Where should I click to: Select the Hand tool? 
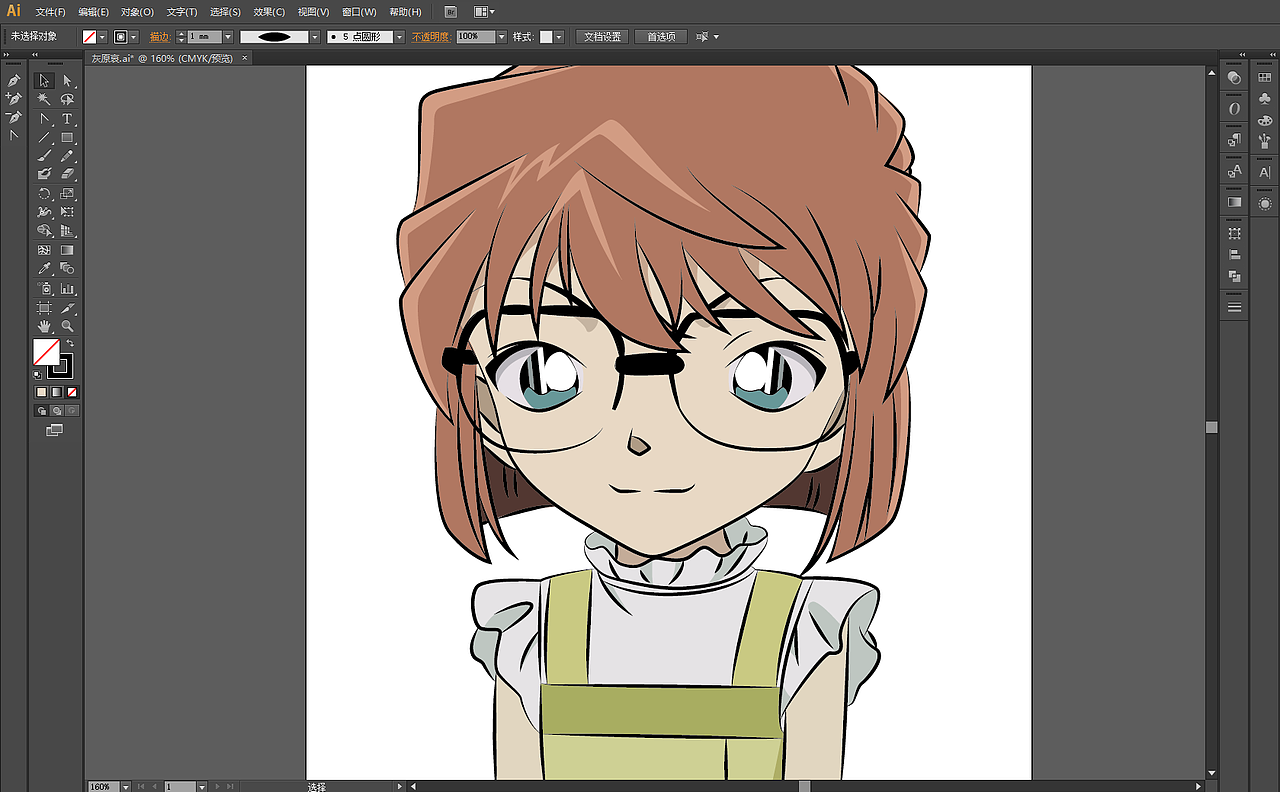click(x=44, y=326)
